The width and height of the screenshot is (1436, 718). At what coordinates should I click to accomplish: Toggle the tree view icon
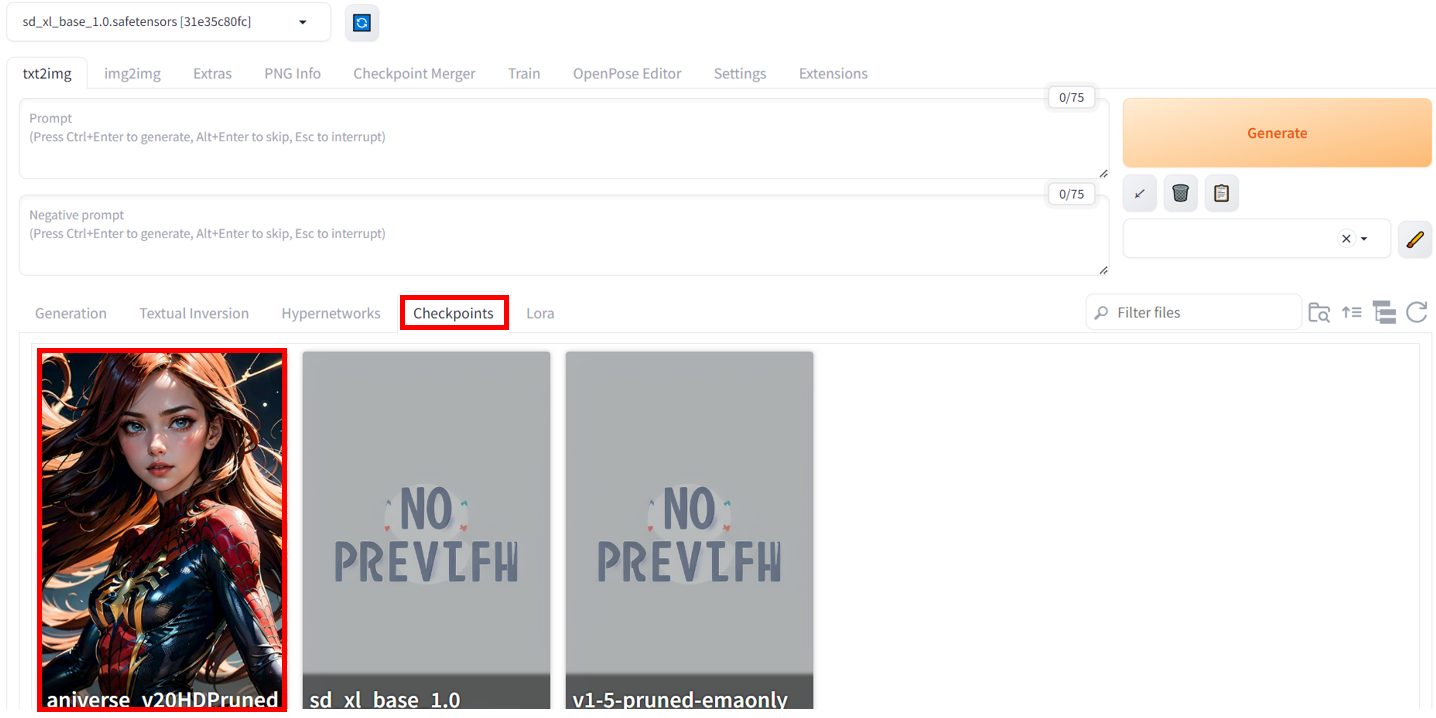[x=1384, y=313]
